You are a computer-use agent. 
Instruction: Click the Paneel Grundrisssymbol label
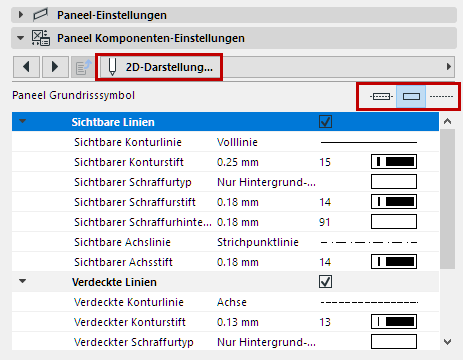[73, 95]
